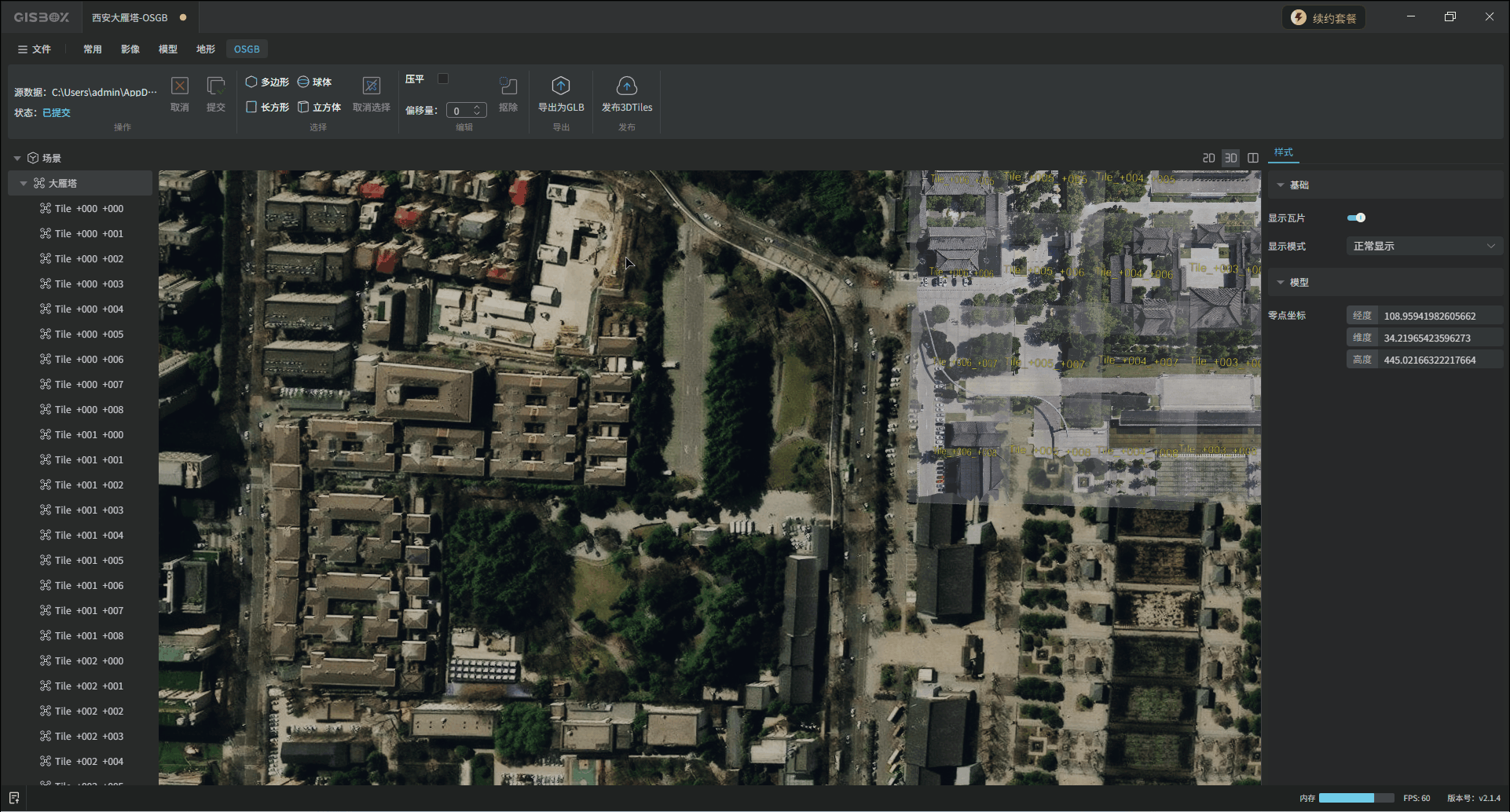Collapse the 大雁塔 tree node
The image size is (1510, 812).
(24, 183)
